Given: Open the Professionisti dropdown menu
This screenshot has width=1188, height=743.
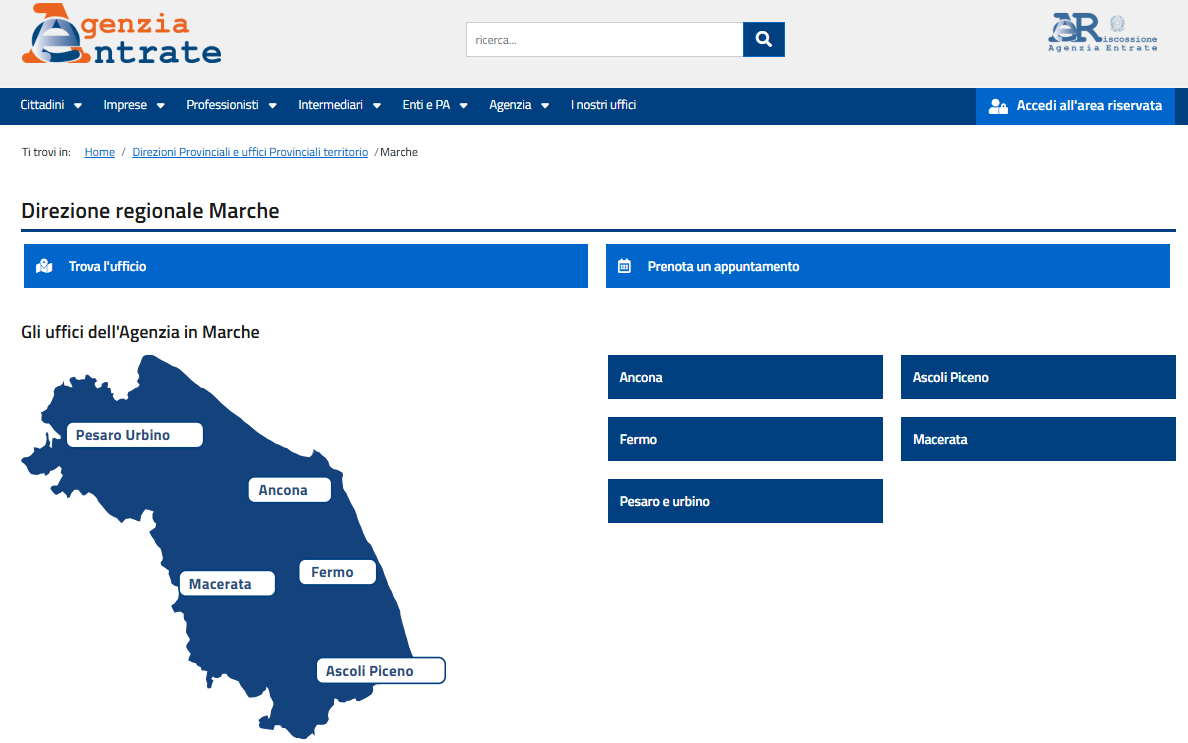Looking at the screenshot, I should tap(231, 105).
